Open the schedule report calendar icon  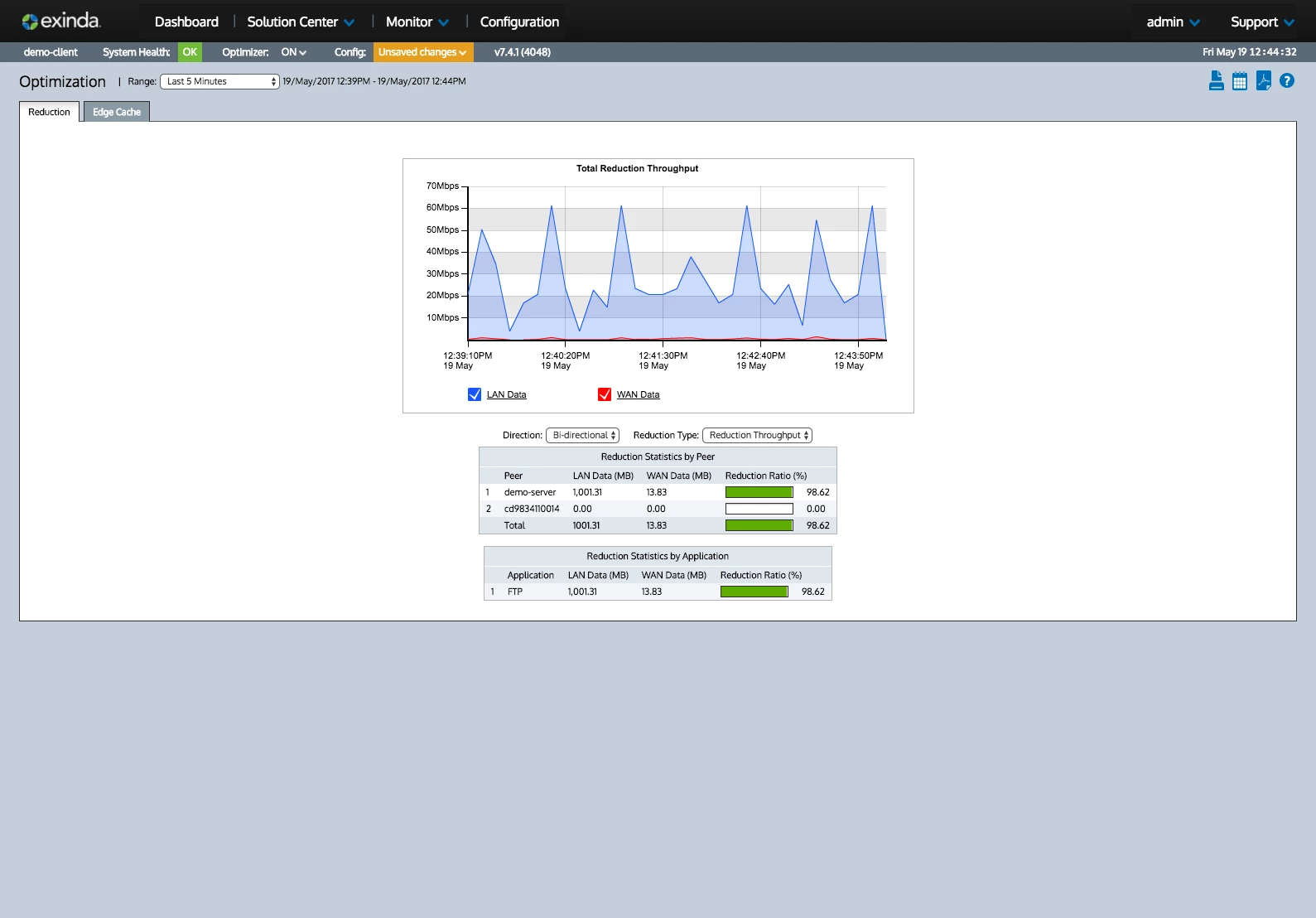1239,81
